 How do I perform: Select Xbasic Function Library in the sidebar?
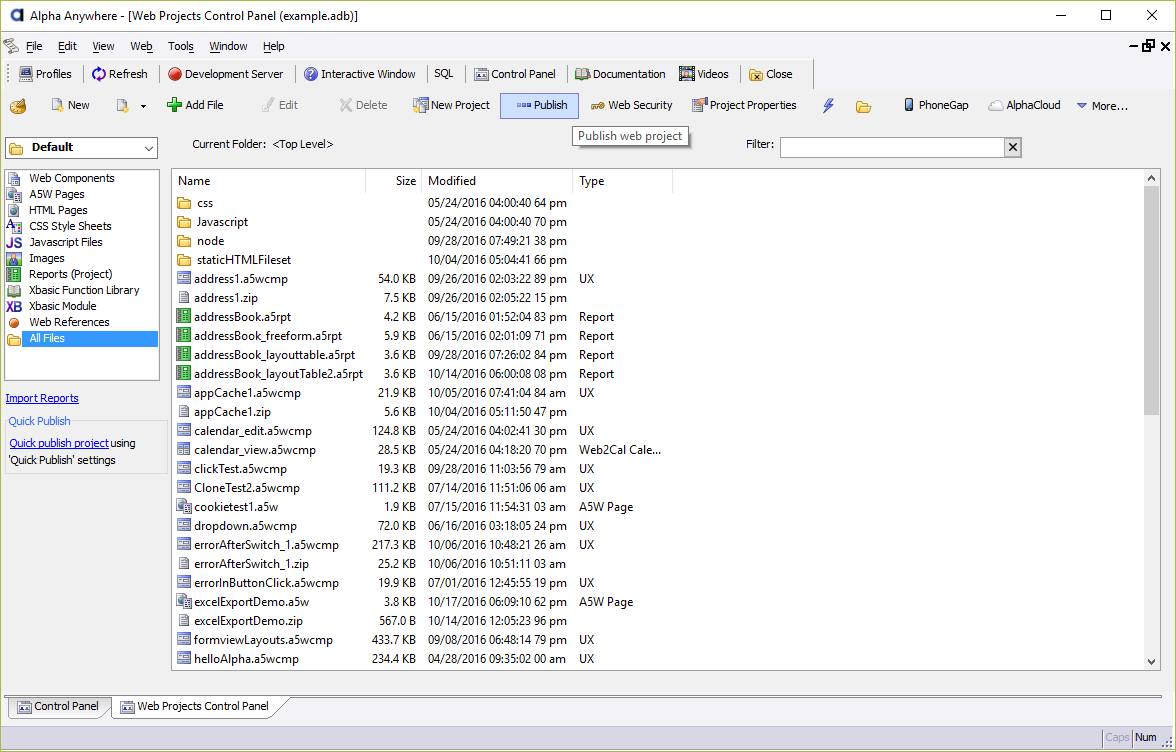[84, 290]
